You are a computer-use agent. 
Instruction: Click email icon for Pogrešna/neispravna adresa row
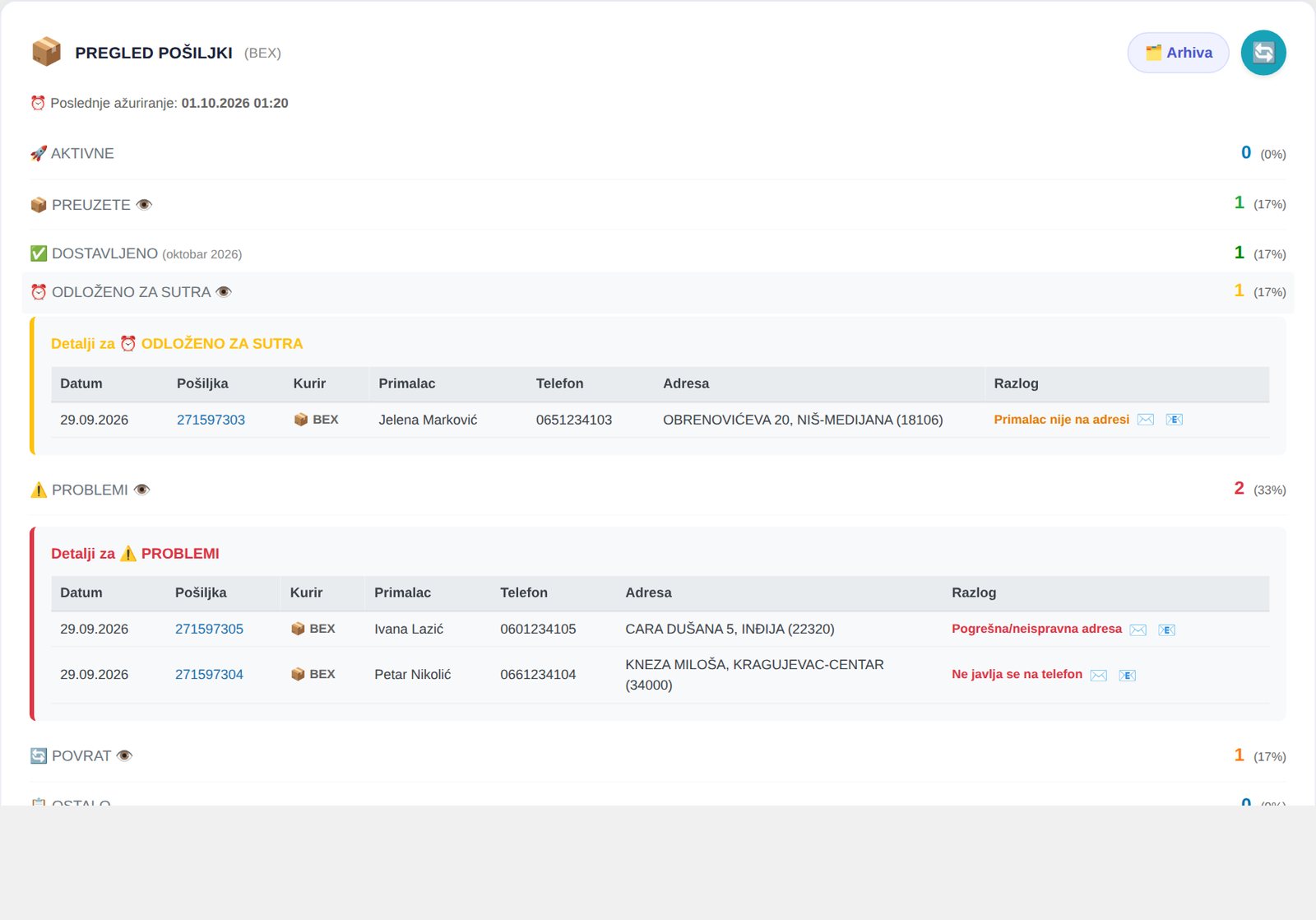pyautogui.click(x=1166, y=630)
